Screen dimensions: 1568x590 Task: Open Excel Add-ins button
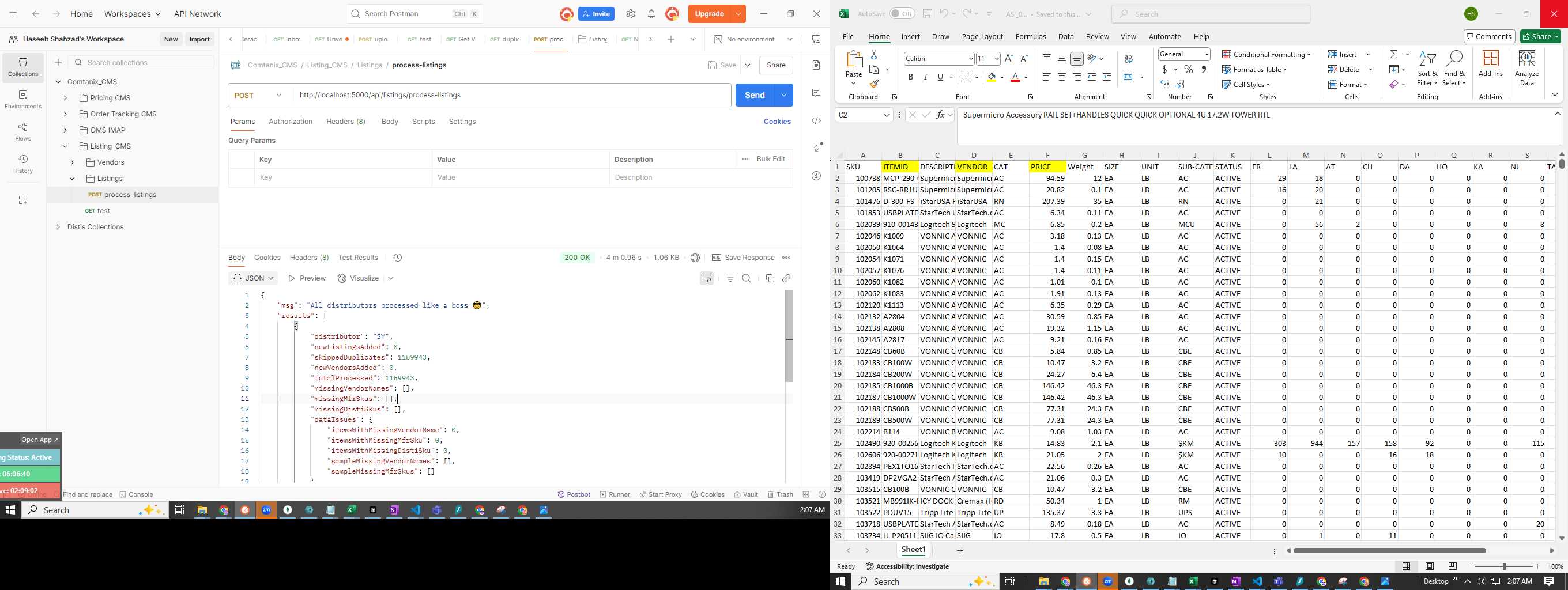(1490, 63)
